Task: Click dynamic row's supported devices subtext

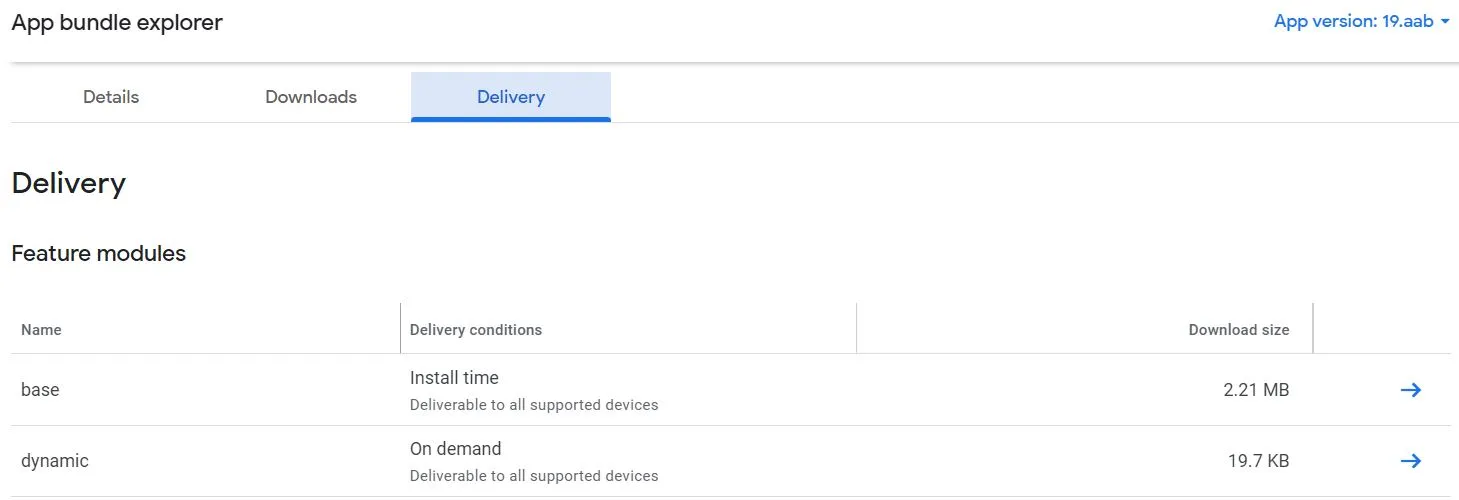Action: click(534, 476)
